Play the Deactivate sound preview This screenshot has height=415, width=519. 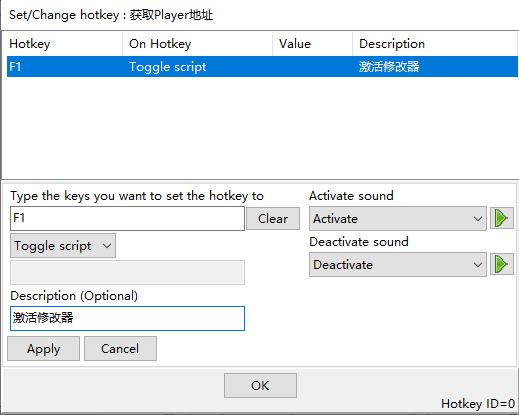point(502,265)
